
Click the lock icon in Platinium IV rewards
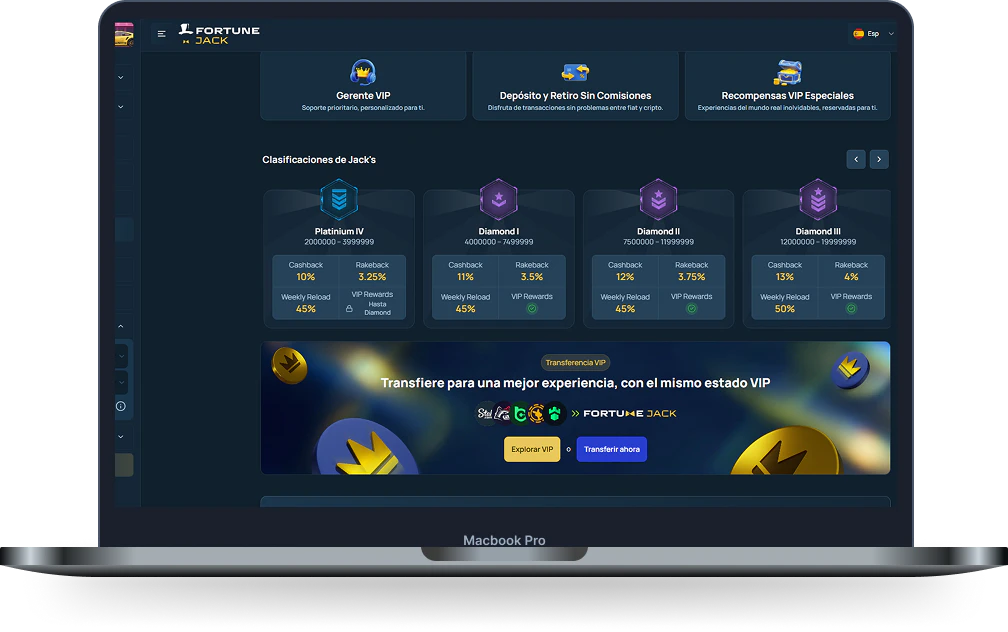349,309
